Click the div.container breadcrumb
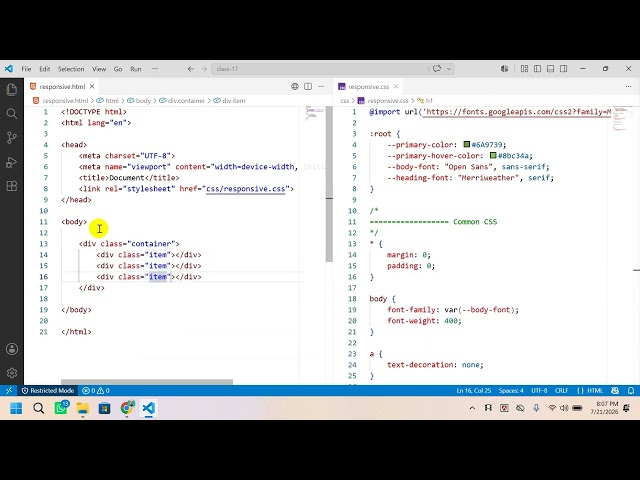 tap(186, 100)
